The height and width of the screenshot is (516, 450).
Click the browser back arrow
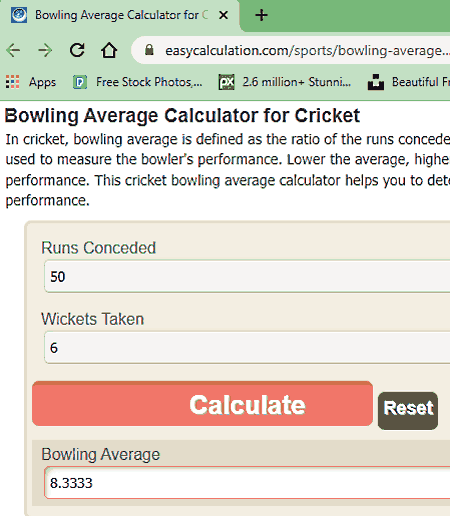click(13, 51)
